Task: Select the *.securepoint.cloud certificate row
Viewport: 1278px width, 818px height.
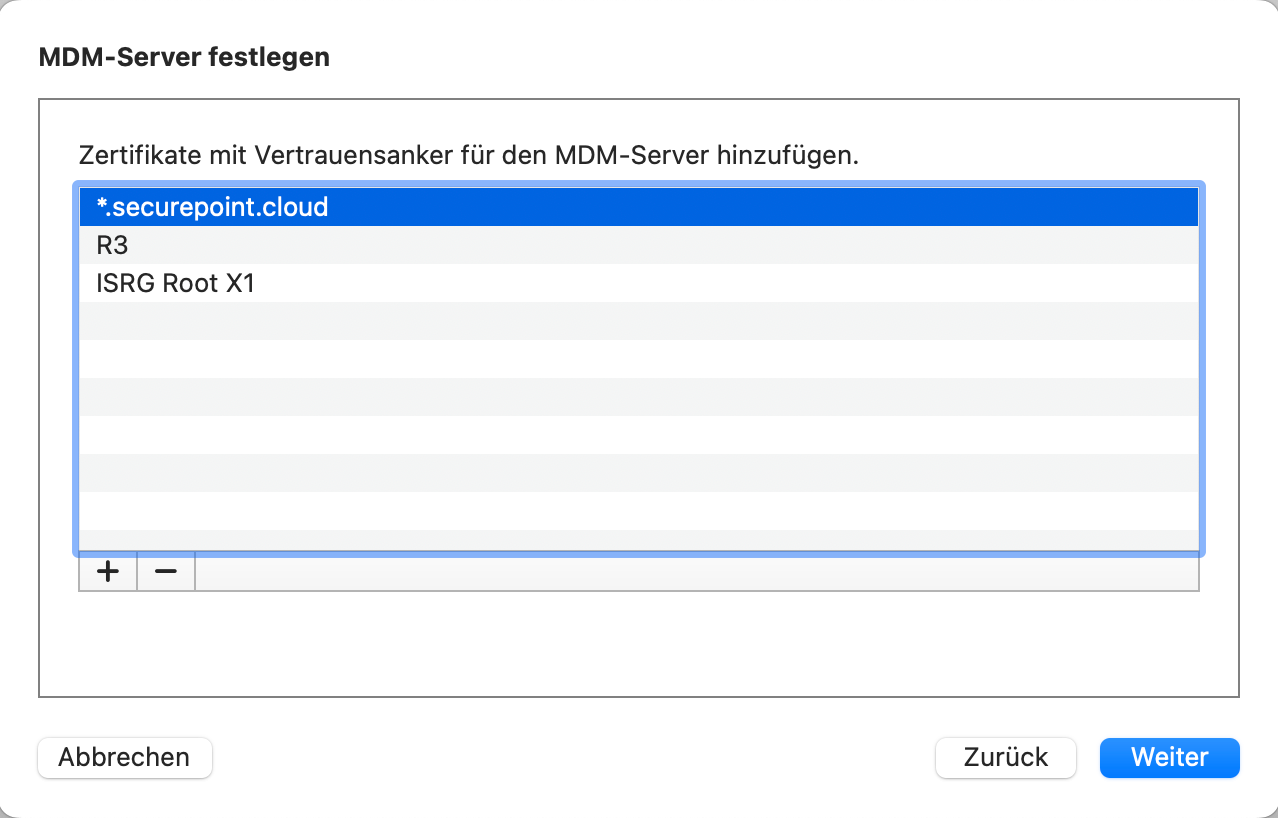Action: pos(640,207)
